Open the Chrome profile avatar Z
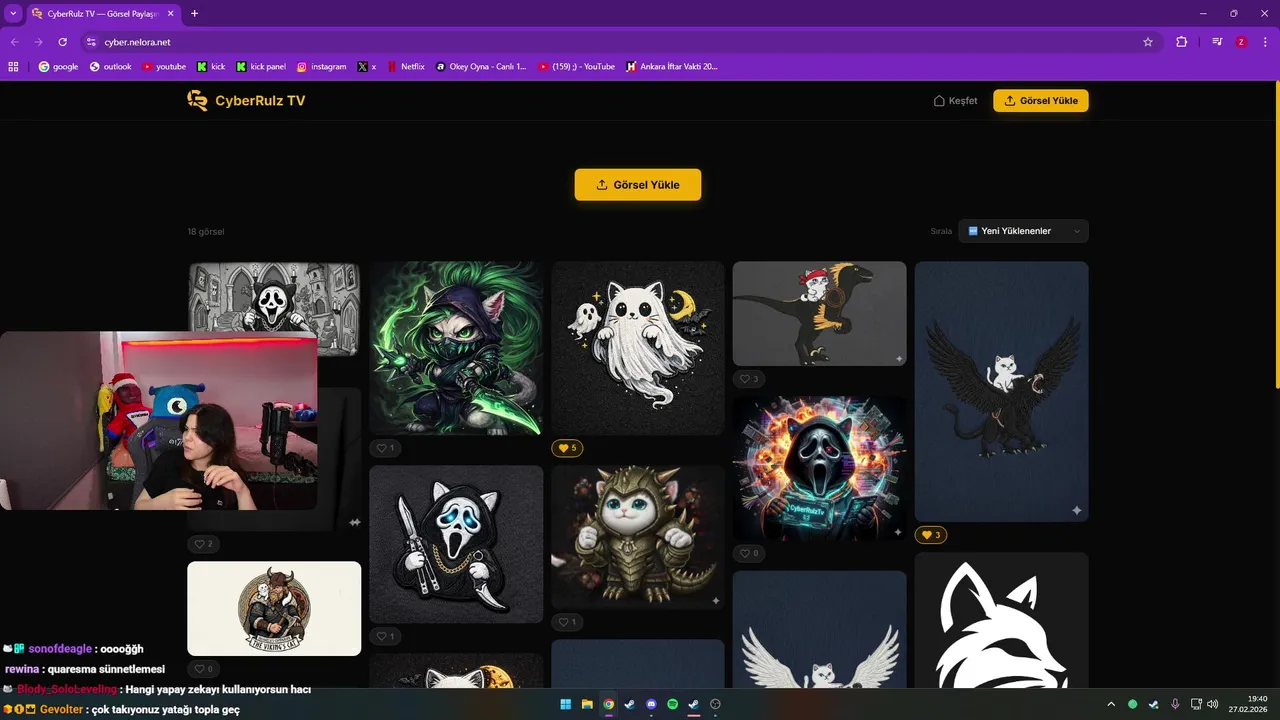 pyautogui.click(x=1241, y=42)
